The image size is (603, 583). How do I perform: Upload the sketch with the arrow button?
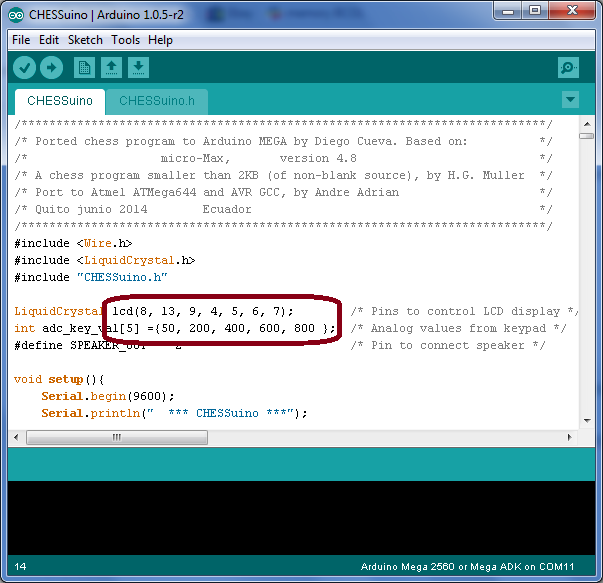click(x=52, y=68)
